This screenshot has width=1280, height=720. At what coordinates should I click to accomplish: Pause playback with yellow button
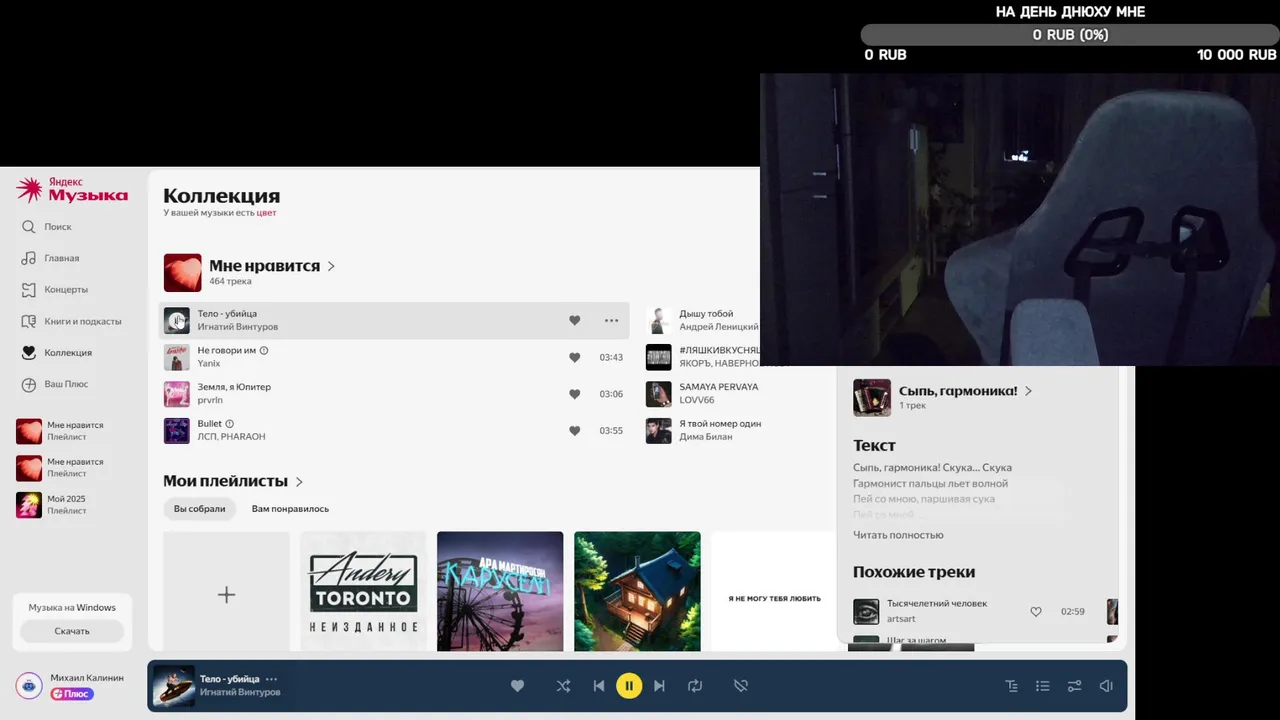click(629, 686)
